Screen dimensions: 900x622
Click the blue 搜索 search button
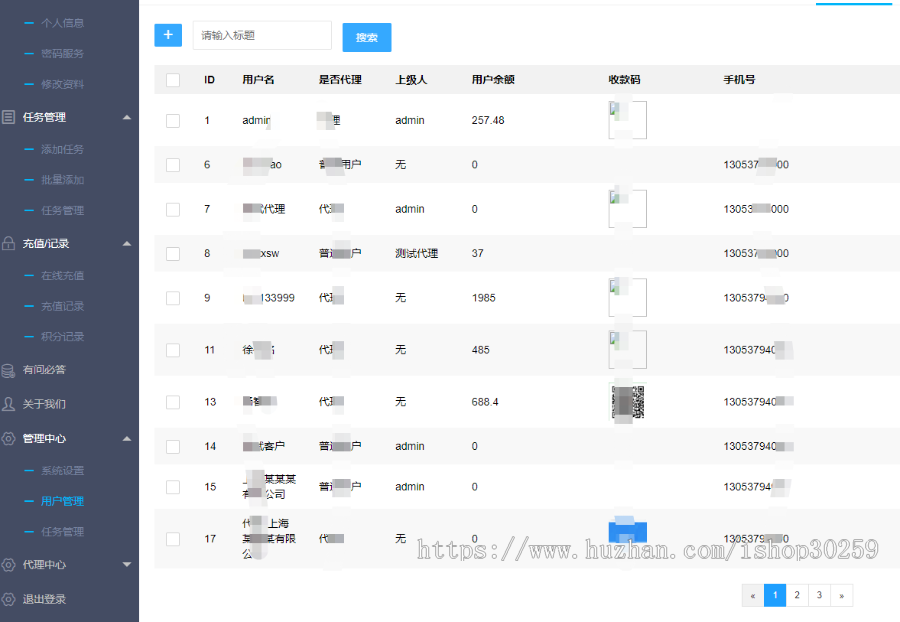click(x=367, y=37)
